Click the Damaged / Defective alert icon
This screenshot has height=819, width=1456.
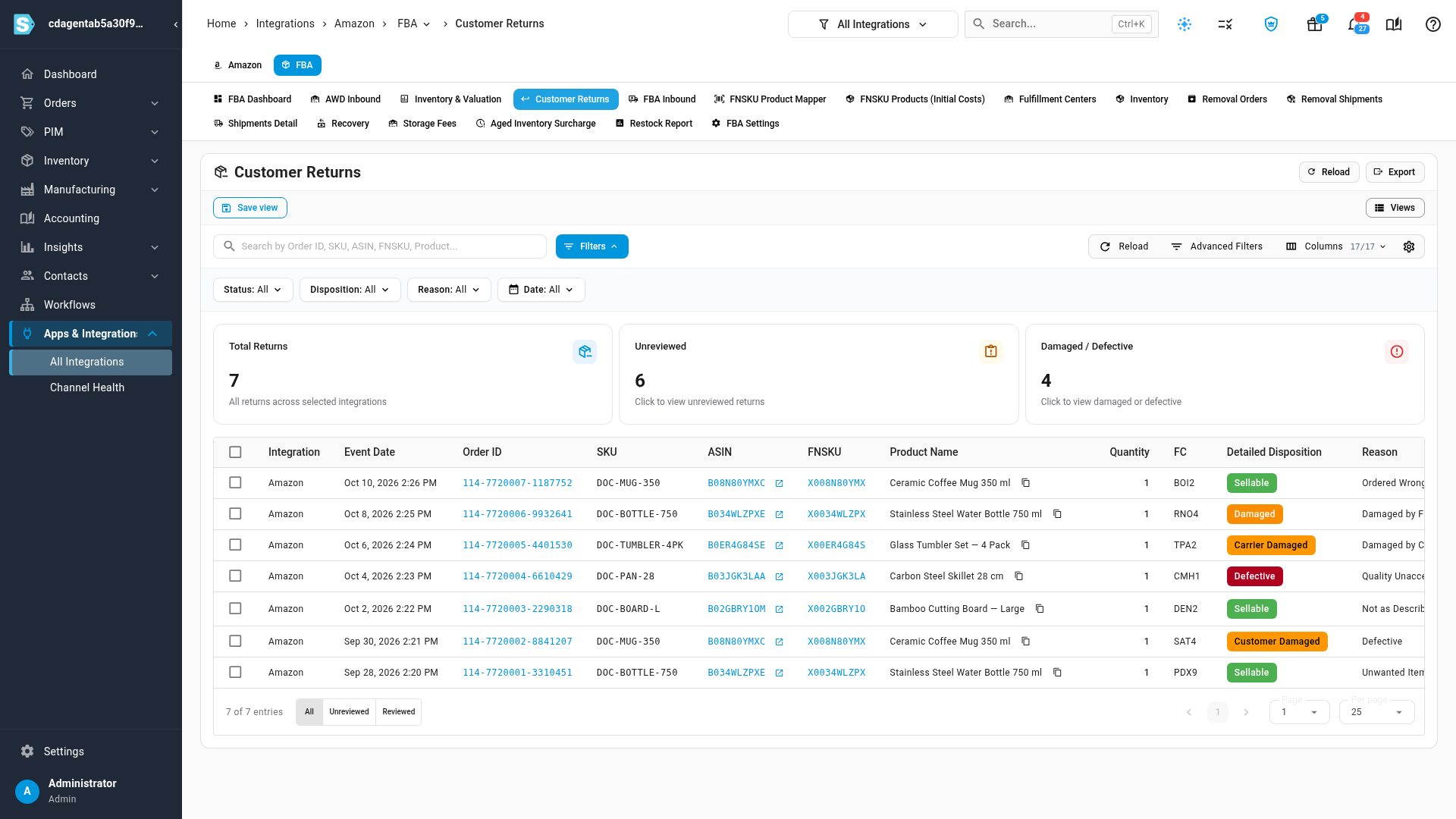point(1396,352)
